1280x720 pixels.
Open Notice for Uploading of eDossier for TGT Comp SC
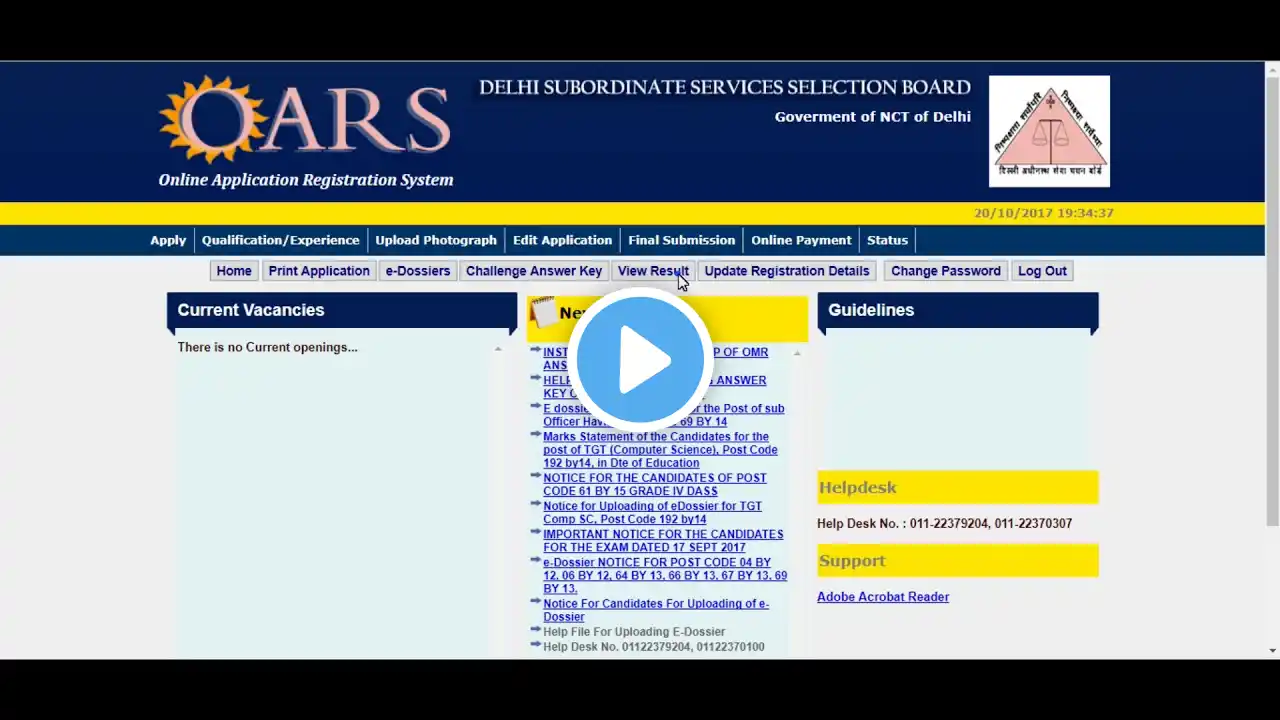[x=652, y=513]
